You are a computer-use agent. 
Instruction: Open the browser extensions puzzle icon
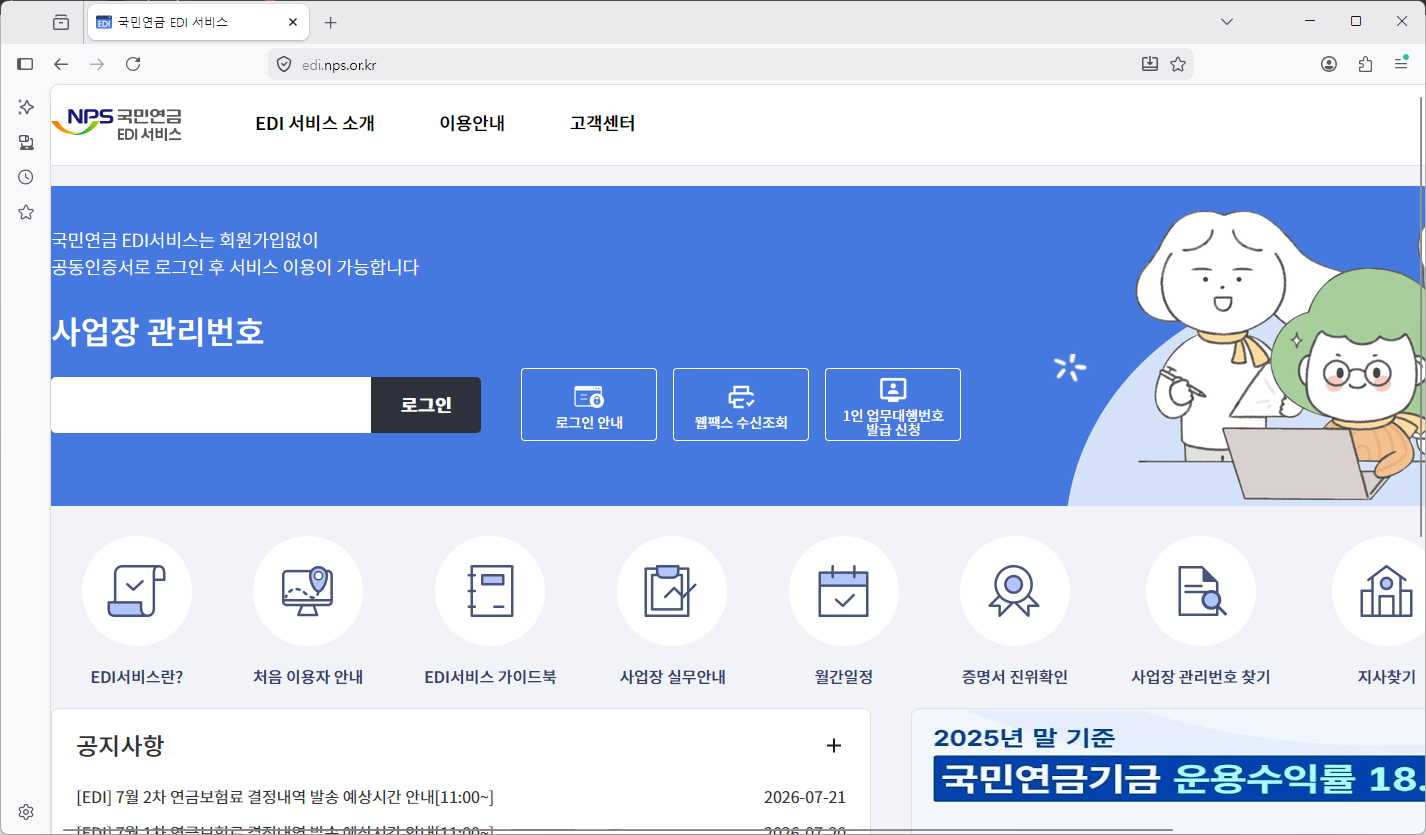coord(1365,64)
